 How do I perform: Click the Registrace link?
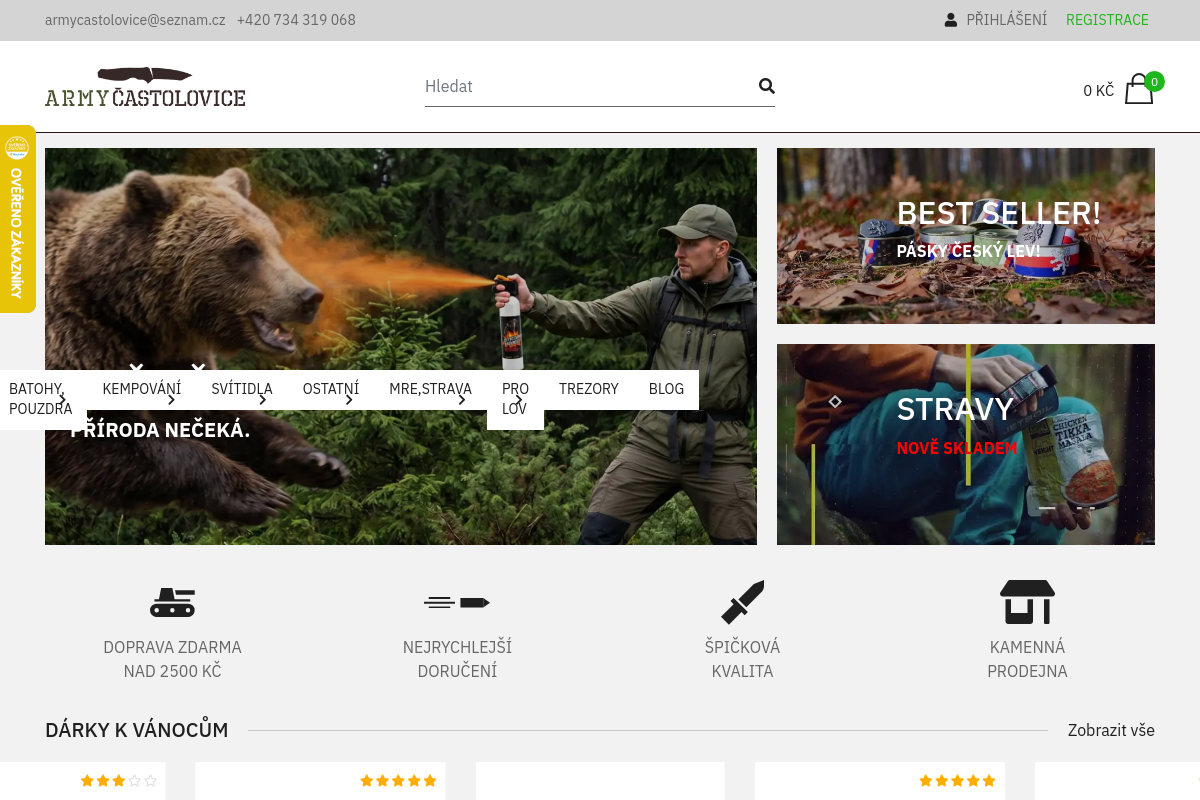[x=1107, y=20]
